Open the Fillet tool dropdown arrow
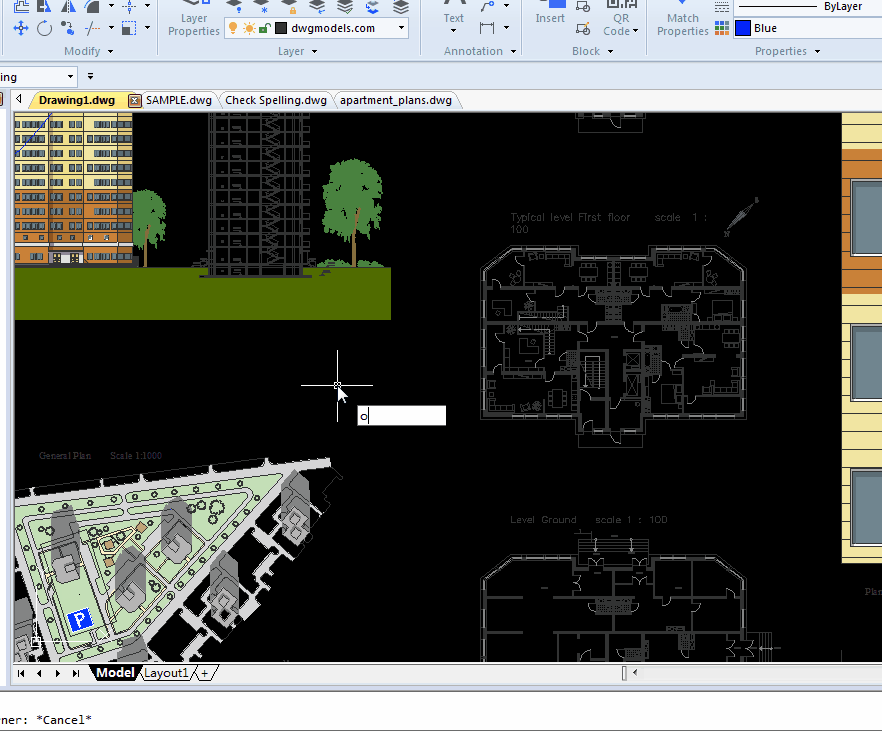Image resolution: width=882 pixels, height=732 pixels. click(x=111, y=6)
